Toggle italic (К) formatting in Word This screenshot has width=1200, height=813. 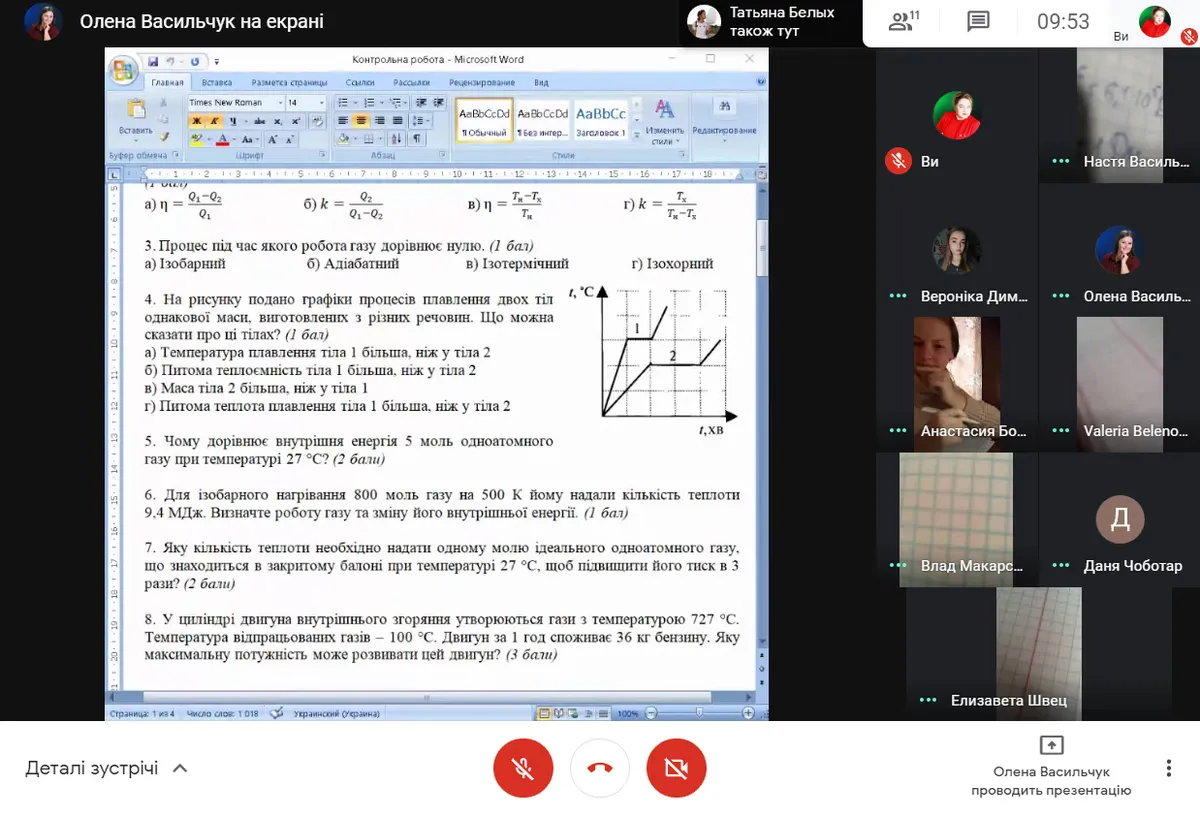pos(213,121)
